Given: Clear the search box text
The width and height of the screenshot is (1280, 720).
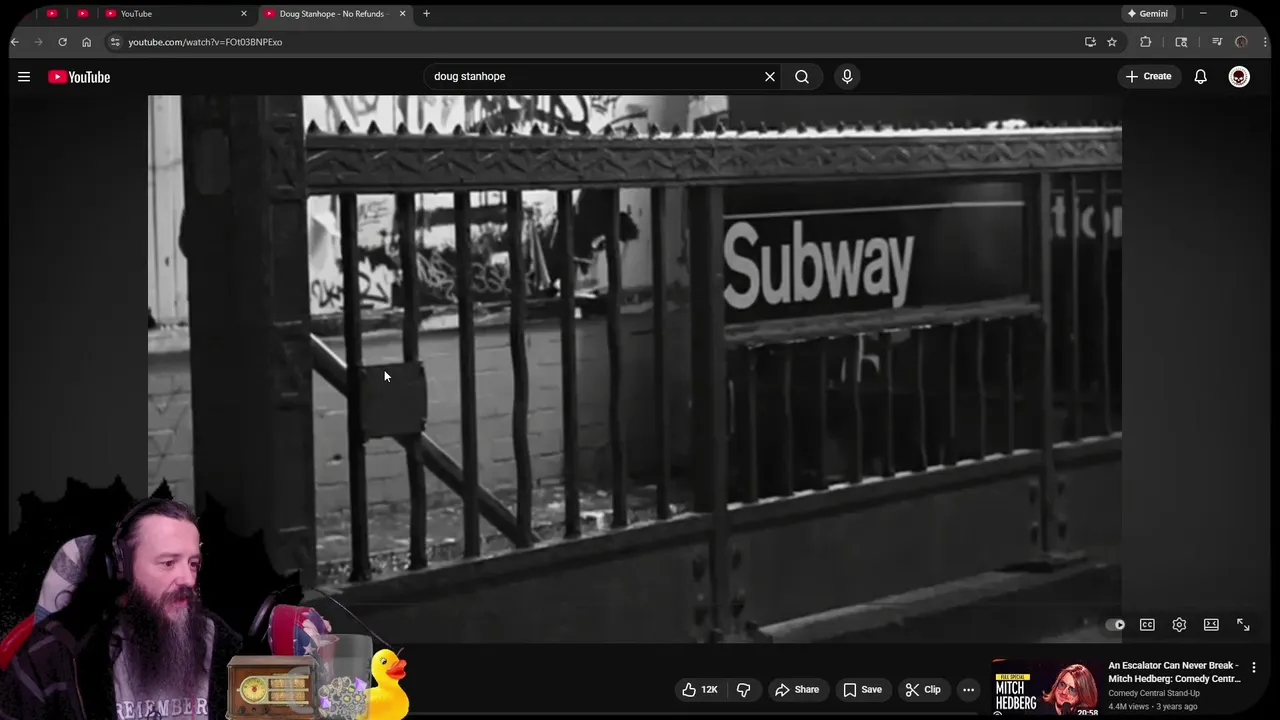Looking at the screenshot, I should point(770,76).
